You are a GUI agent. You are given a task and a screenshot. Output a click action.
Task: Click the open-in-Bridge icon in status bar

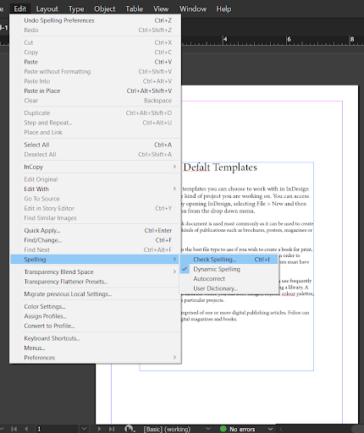129,429
